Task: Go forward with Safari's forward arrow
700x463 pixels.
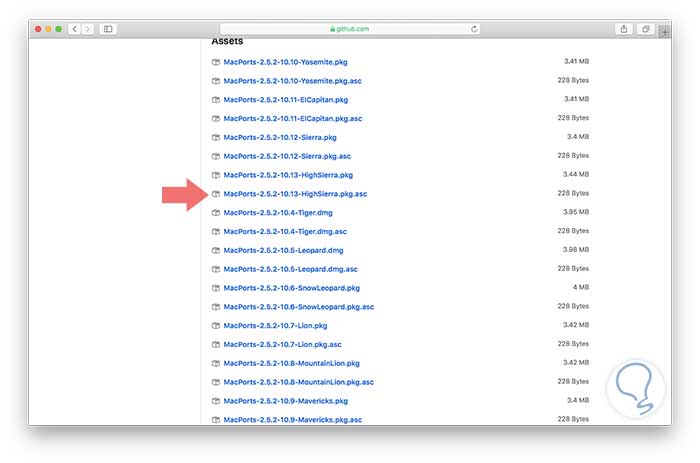Action: [x=88, y=29]
